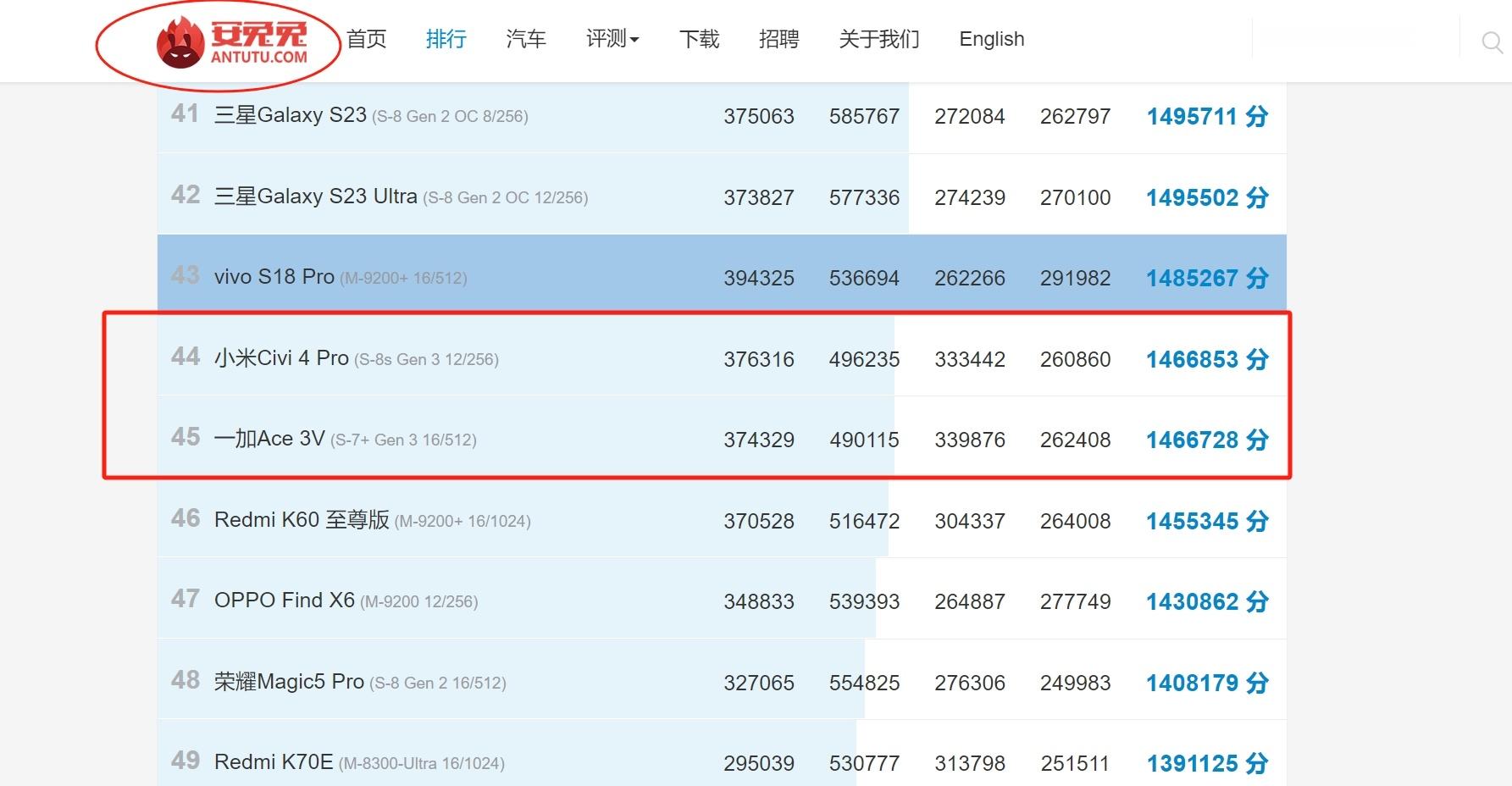Click the value 585767 for Galaxy S23
This screenshot has height=786, width=1512.
[x=864, y=116]
